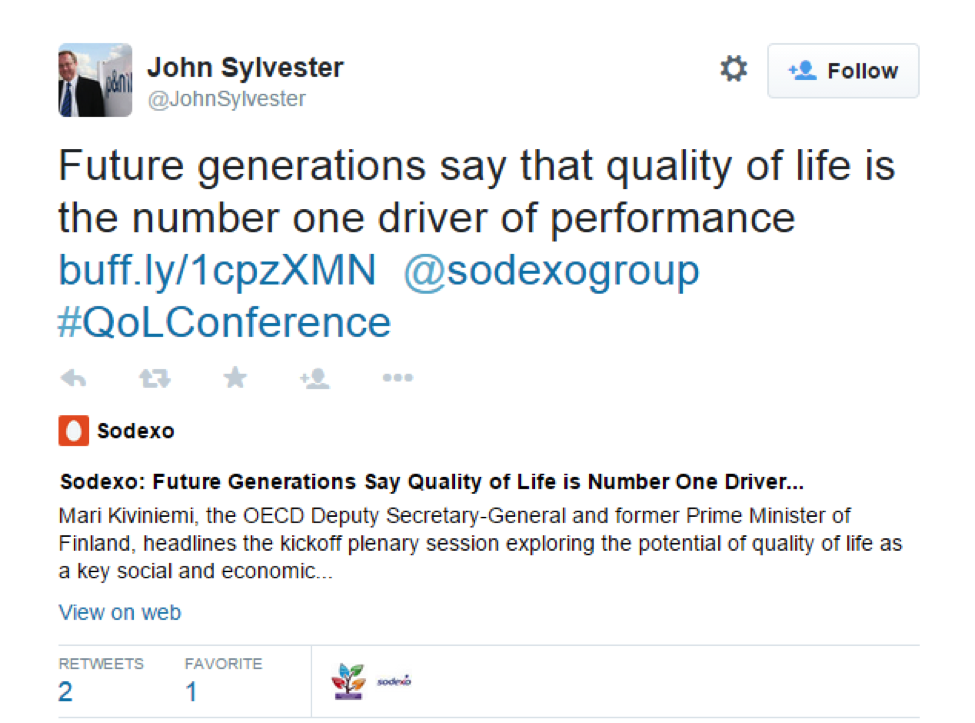This screenshot has height=723, width=975.
Task: Open the @sodexogroup mention
Action: [x=552, y=271]
